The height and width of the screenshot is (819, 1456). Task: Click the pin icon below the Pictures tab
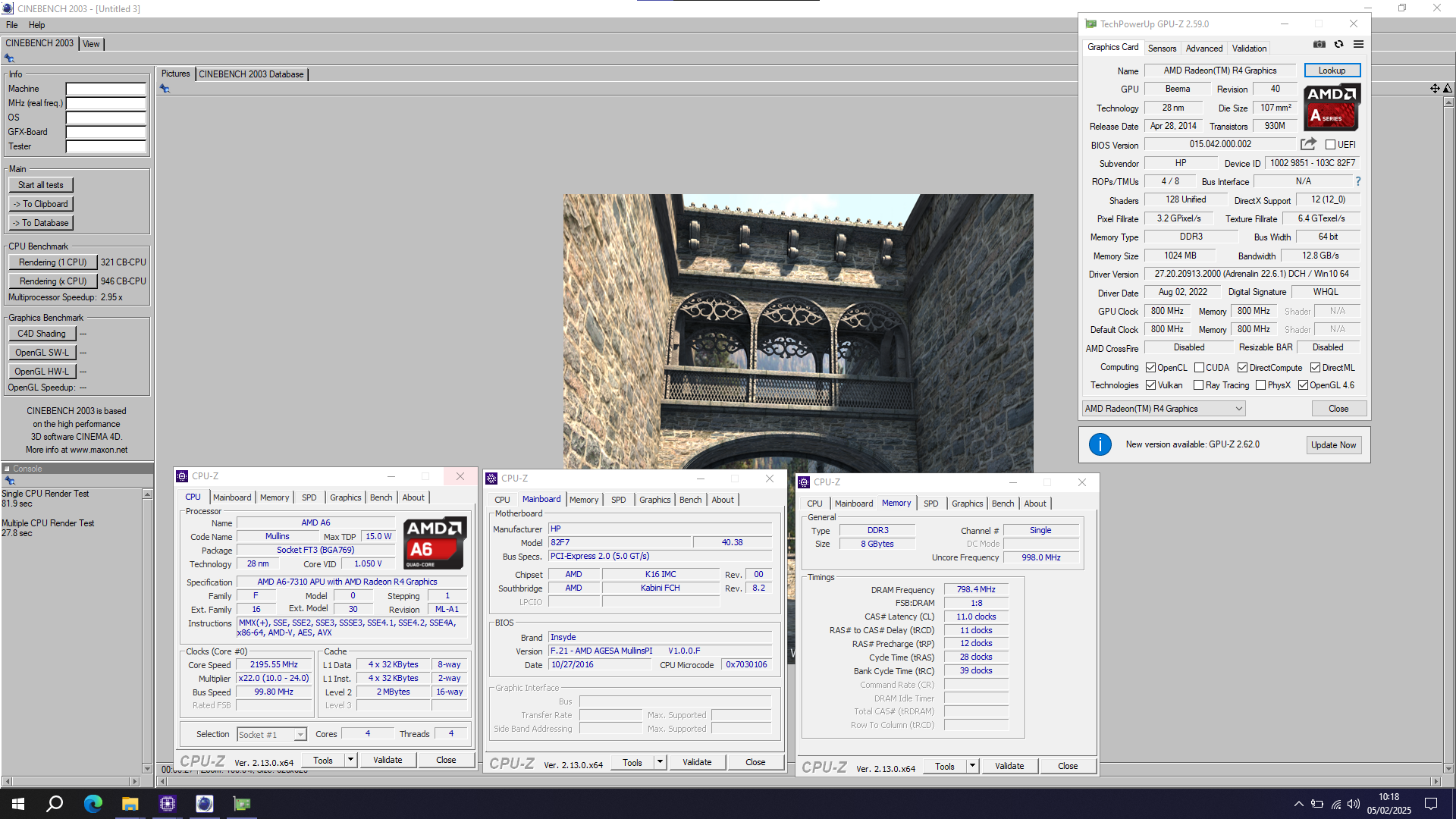point(165,89)
